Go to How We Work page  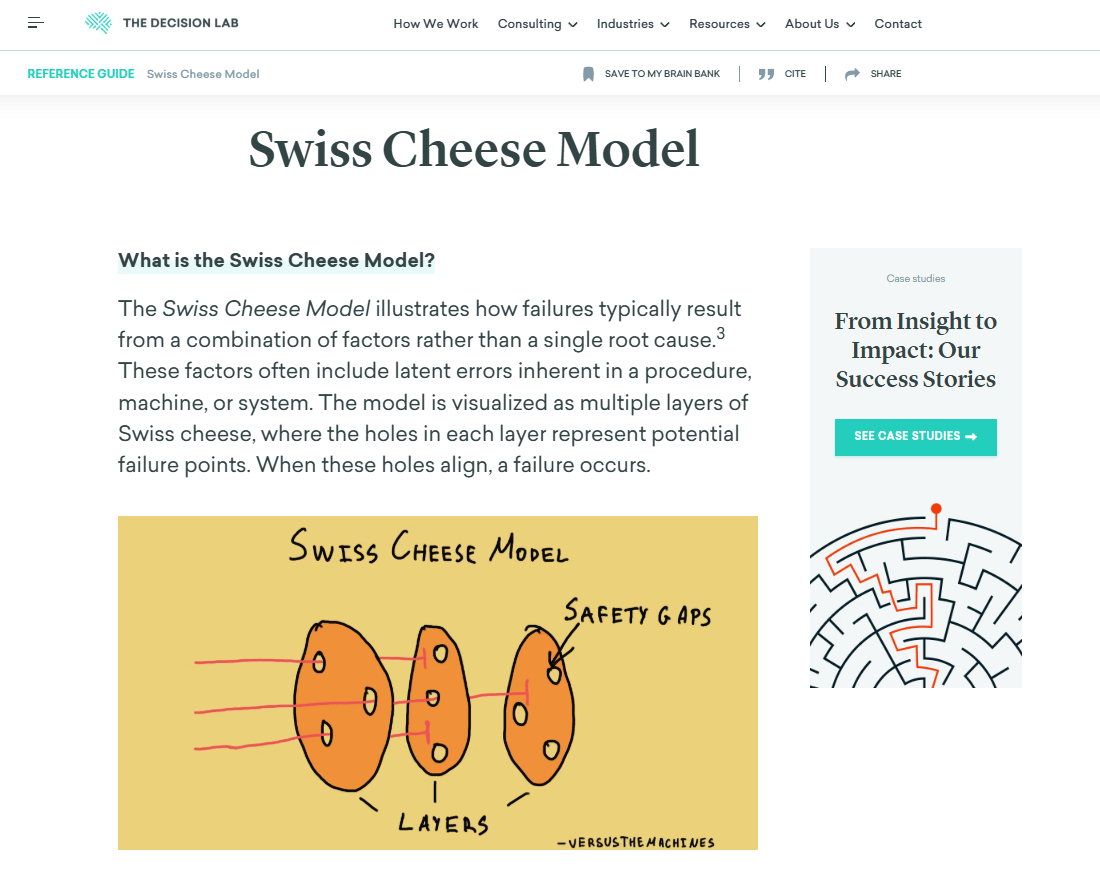(x=436, y=24)
